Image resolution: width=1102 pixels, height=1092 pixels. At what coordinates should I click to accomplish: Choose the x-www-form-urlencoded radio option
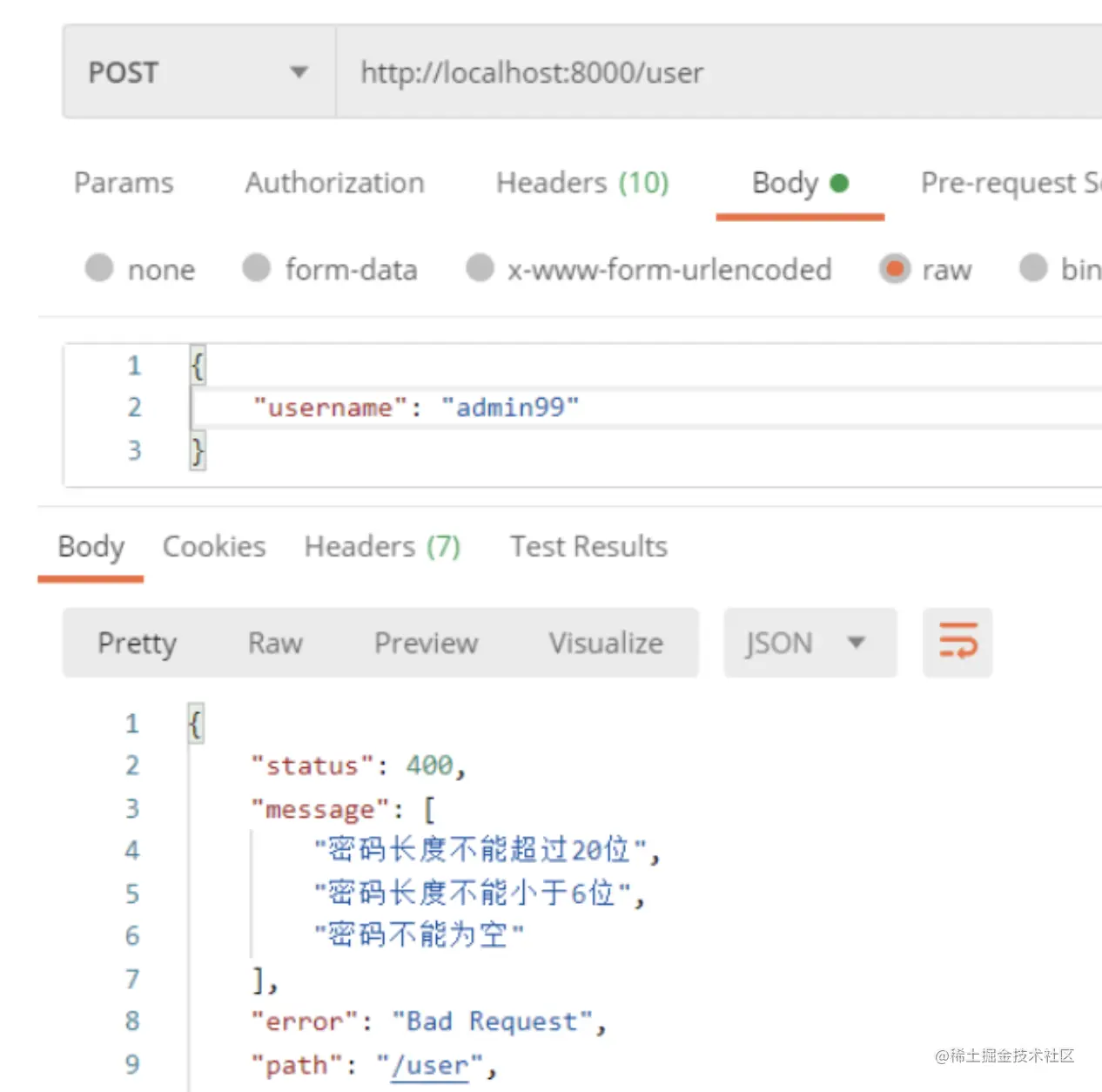pos(480,268)
